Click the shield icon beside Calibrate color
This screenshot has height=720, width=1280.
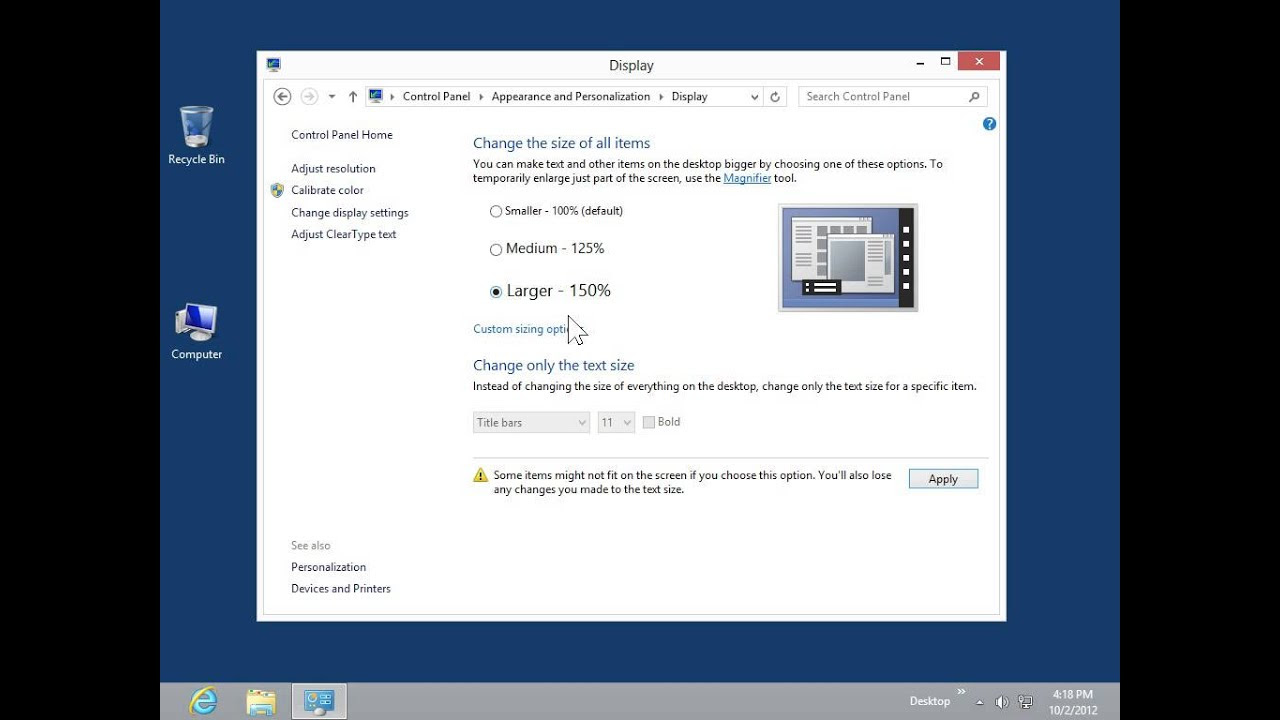coord(277,190)
